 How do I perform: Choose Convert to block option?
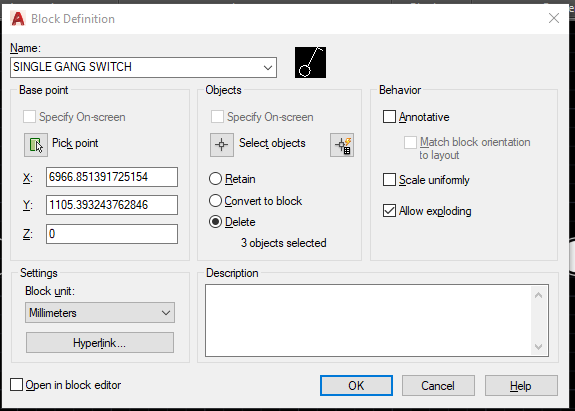[215, 201]
